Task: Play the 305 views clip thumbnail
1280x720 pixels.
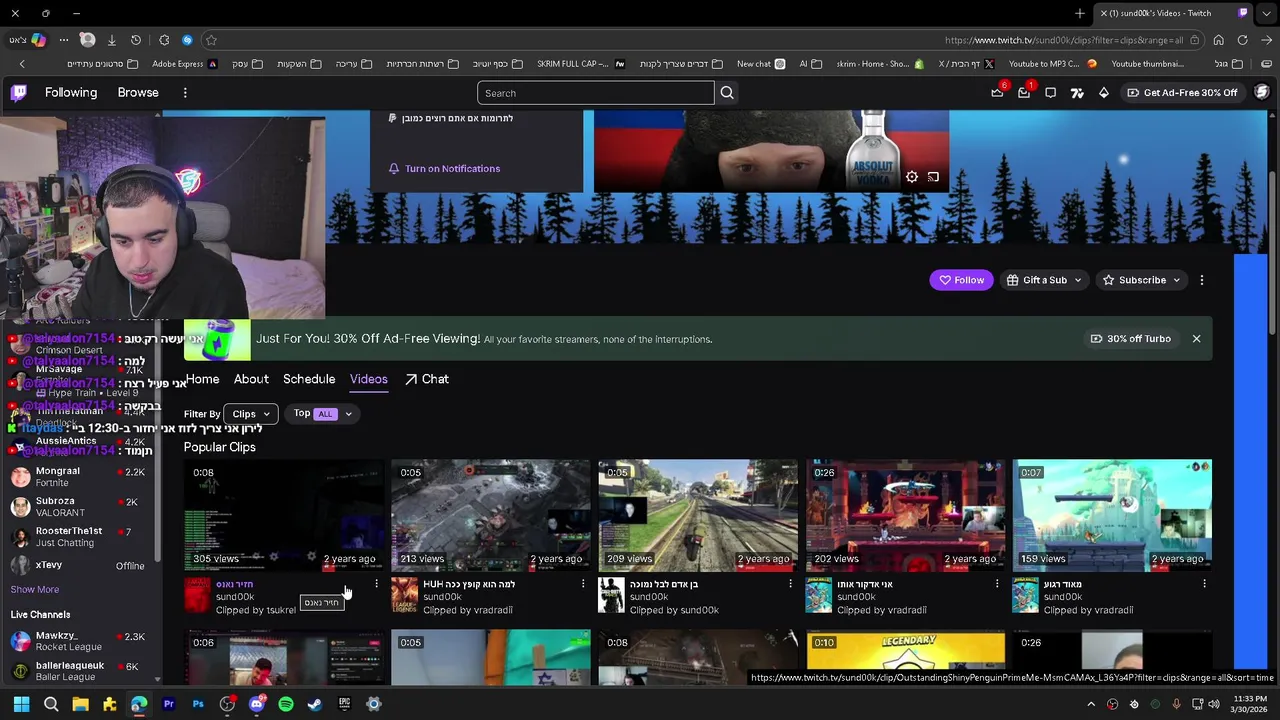Action: (x=284, y=515)
